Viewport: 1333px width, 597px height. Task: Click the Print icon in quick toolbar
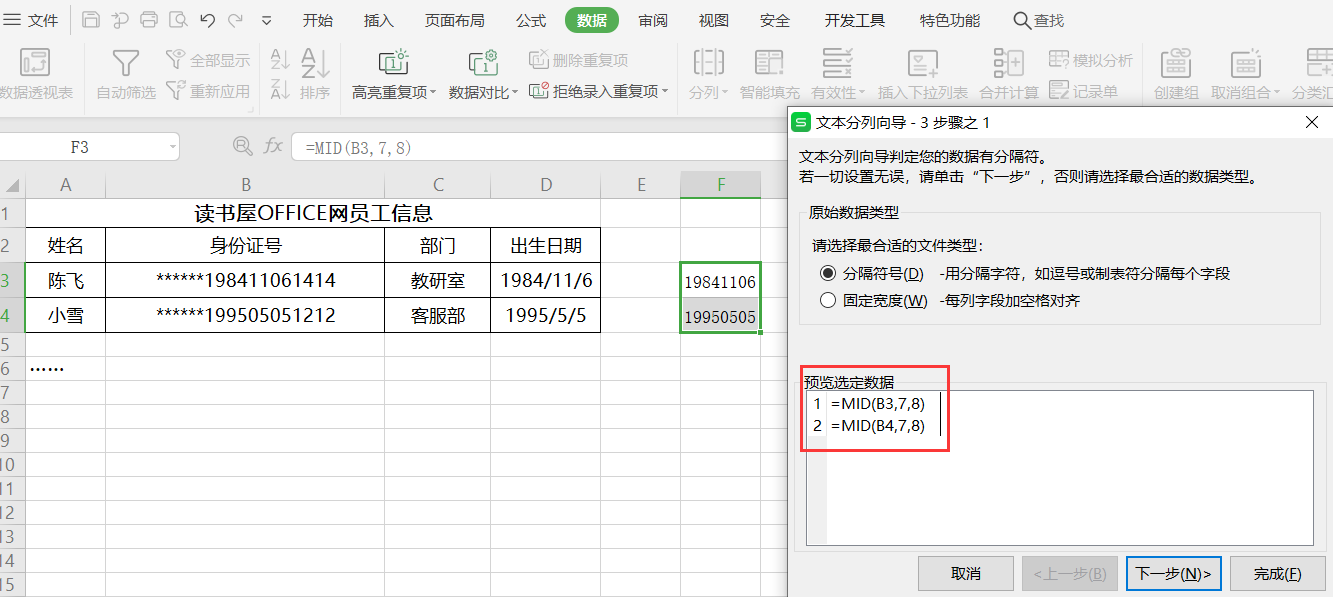(149, 20)
